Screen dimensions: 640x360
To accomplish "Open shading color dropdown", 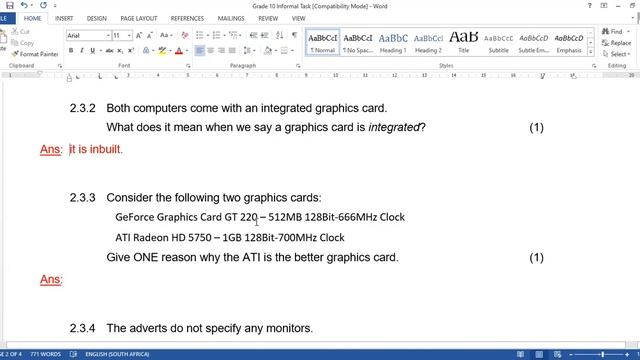I will click(x=276, y=51).
